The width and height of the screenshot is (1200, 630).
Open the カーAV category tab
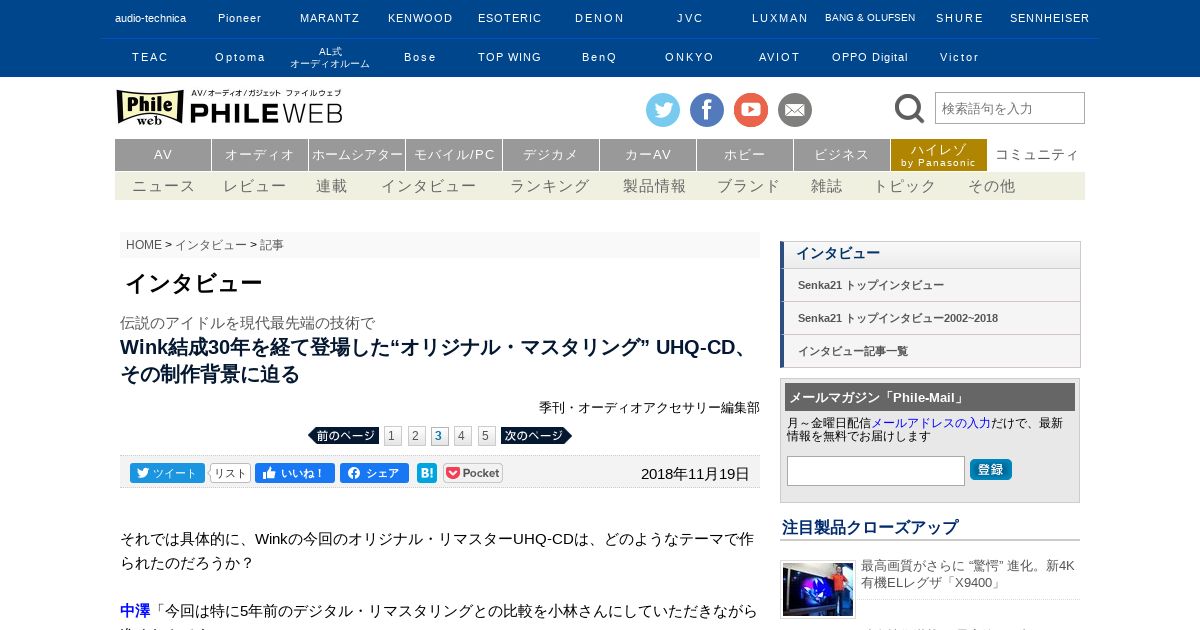(x=648, y=155)
